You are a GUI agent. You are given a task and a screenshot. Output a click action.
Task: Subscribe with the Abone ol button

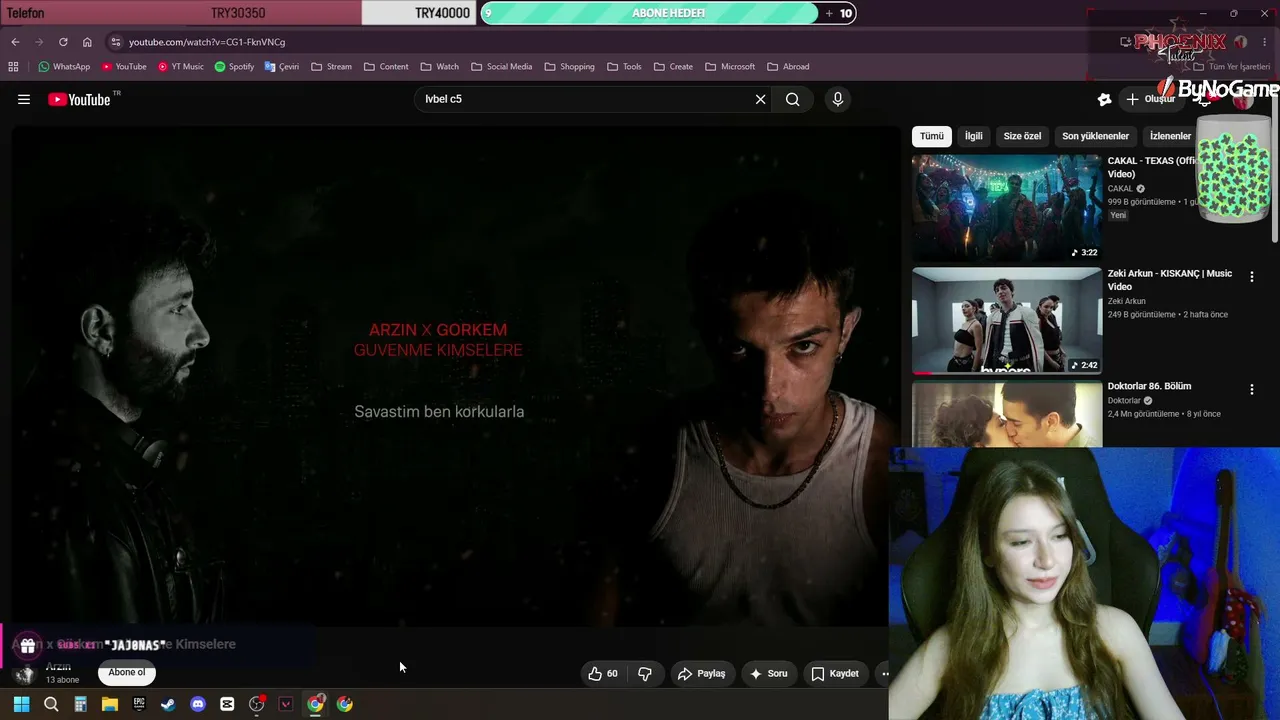coord(127,673)
